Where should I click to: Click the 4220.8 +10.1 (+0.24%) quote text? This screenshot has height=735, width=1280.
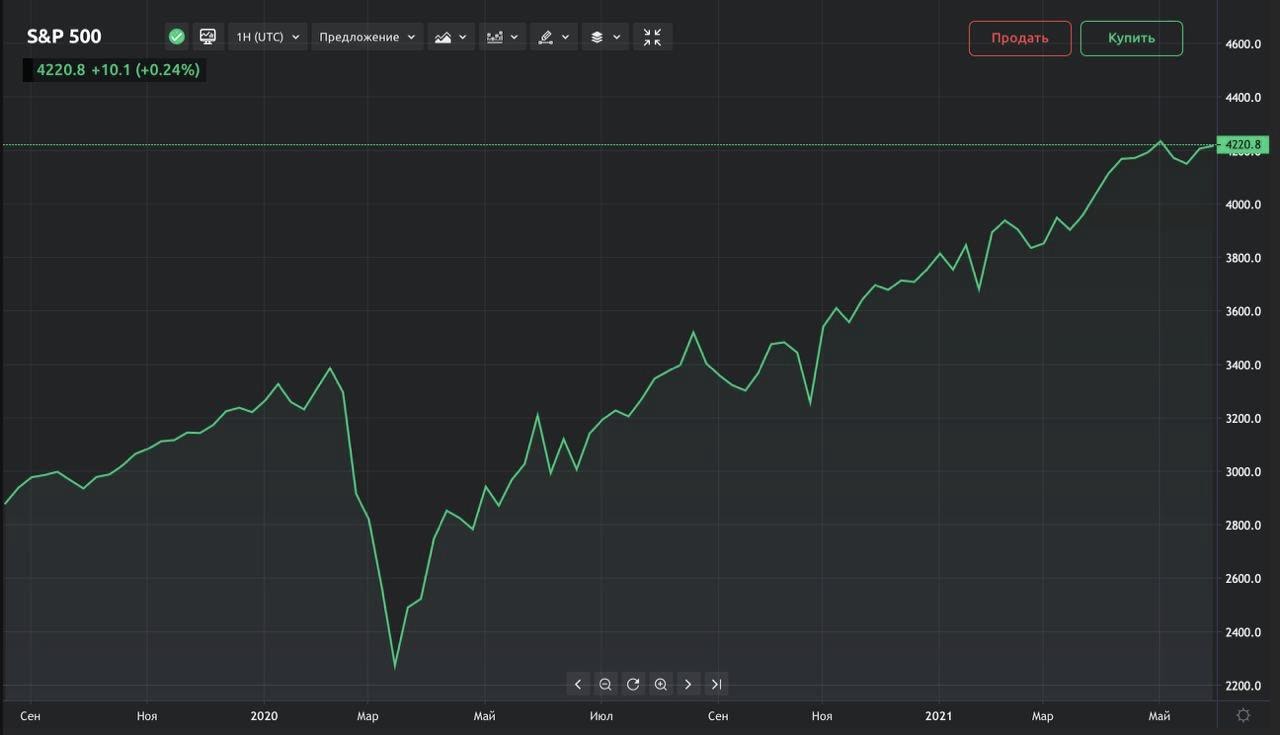(x=118, y=70)
